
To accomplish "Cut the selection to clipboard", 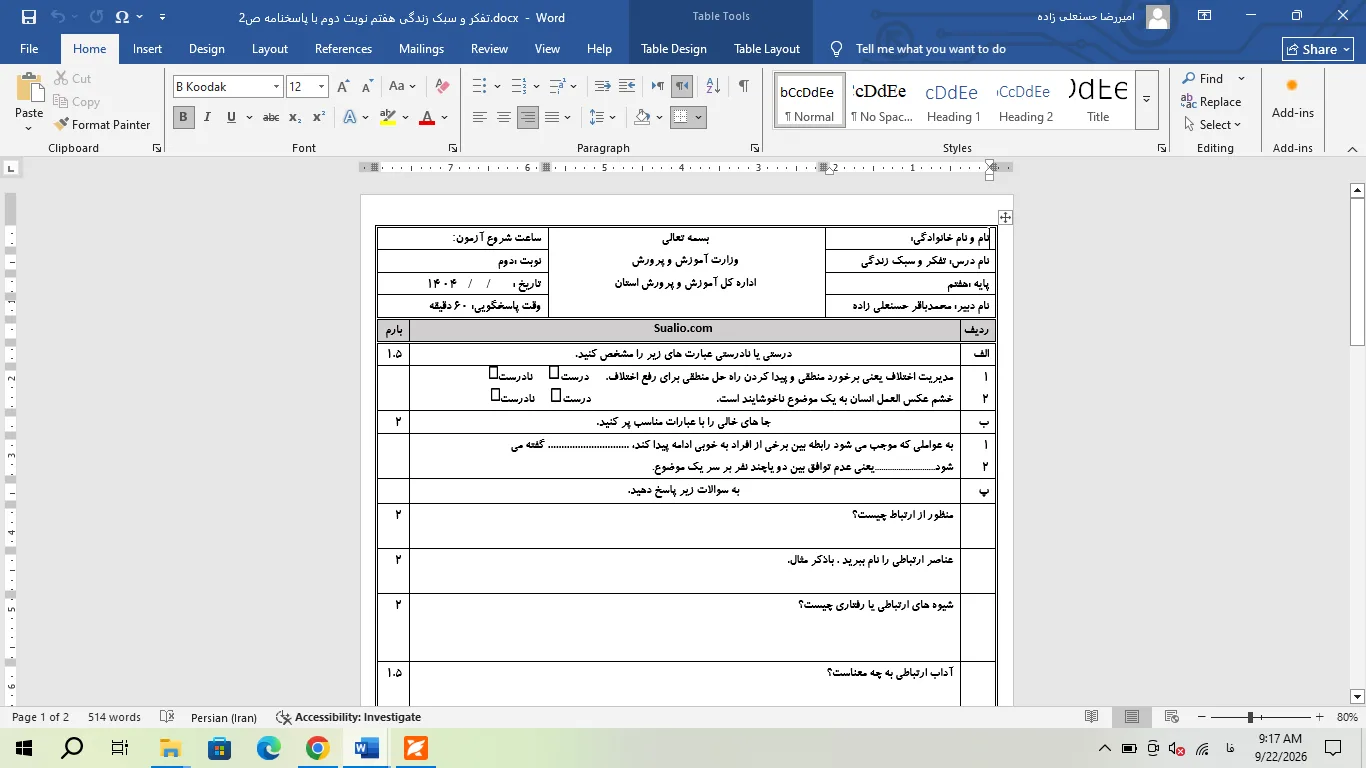I will coord(72,79).
